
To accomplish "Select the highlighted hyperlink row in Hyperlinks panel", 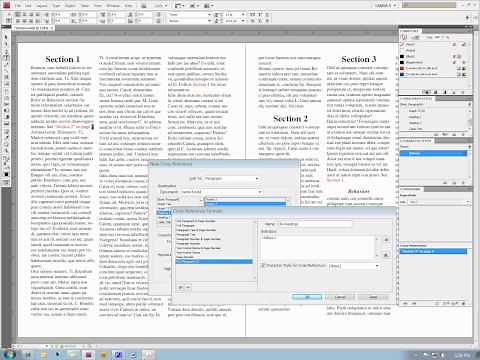I will pyautogui.click(x=433, y=153).
